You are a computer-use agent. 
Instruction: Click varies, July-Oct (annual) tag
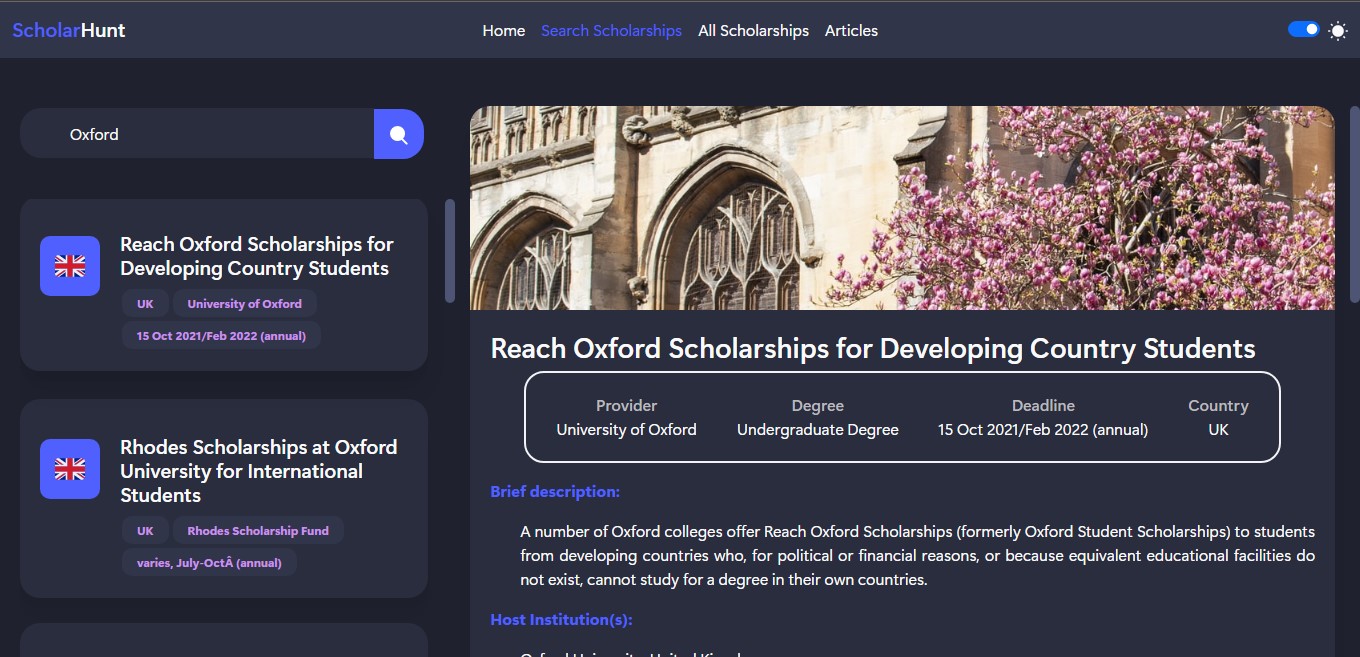pyautogui.click(x=209, y=563)
